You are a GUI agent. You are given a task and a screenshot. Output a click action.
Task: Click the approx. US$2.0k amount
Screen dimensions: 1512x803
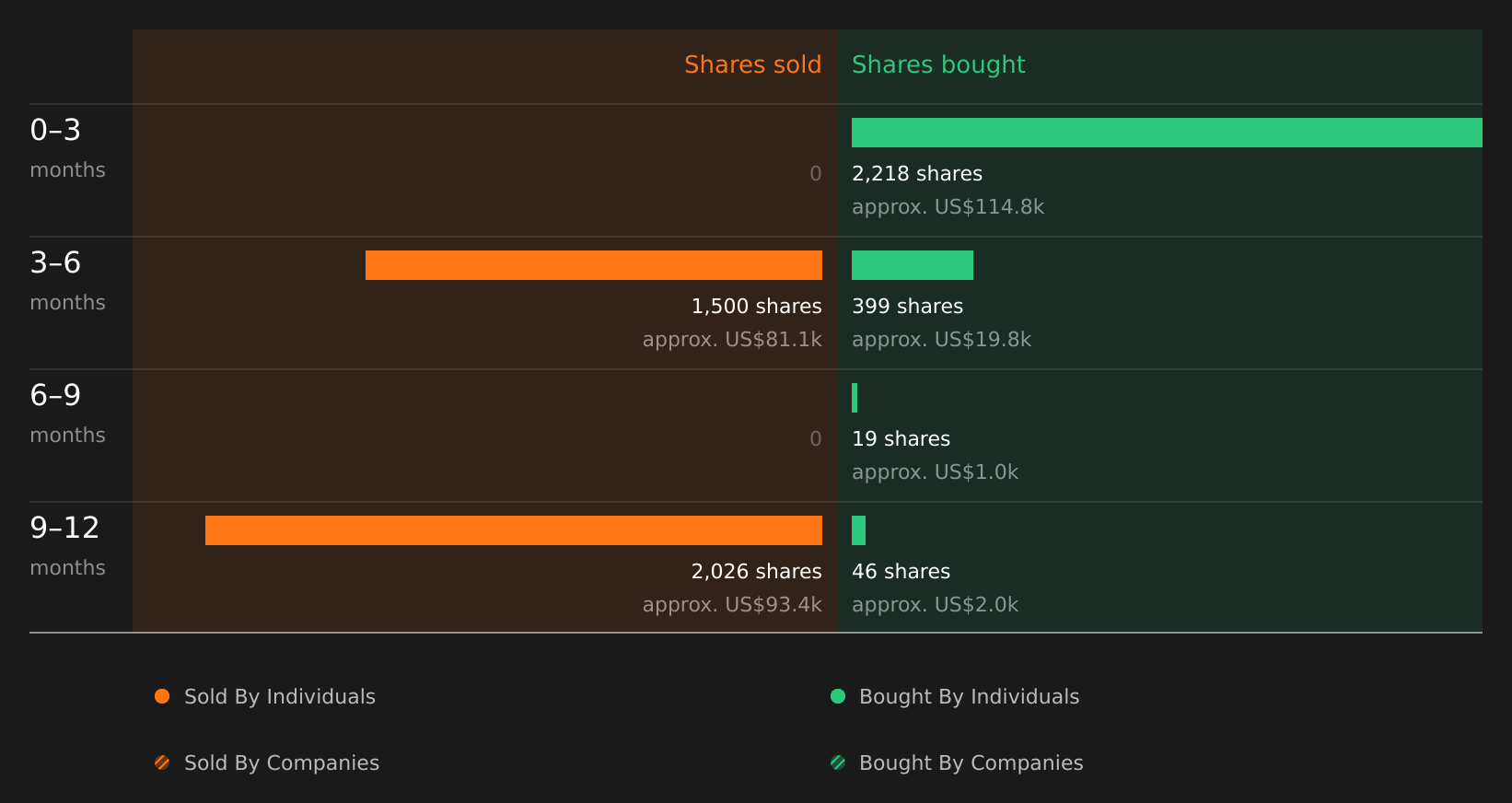935,604
